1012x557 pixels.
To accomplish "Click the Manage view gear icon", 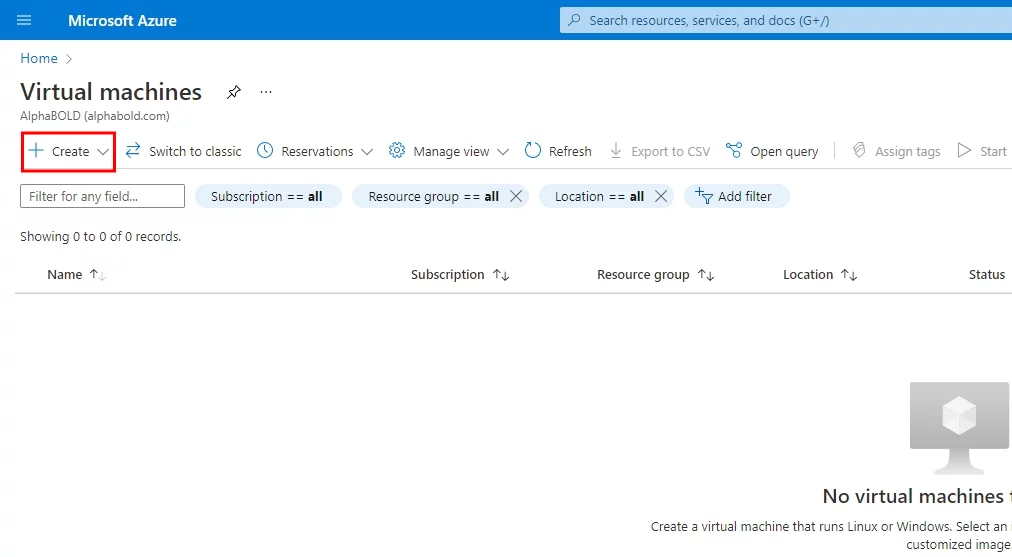I will 396,150.
